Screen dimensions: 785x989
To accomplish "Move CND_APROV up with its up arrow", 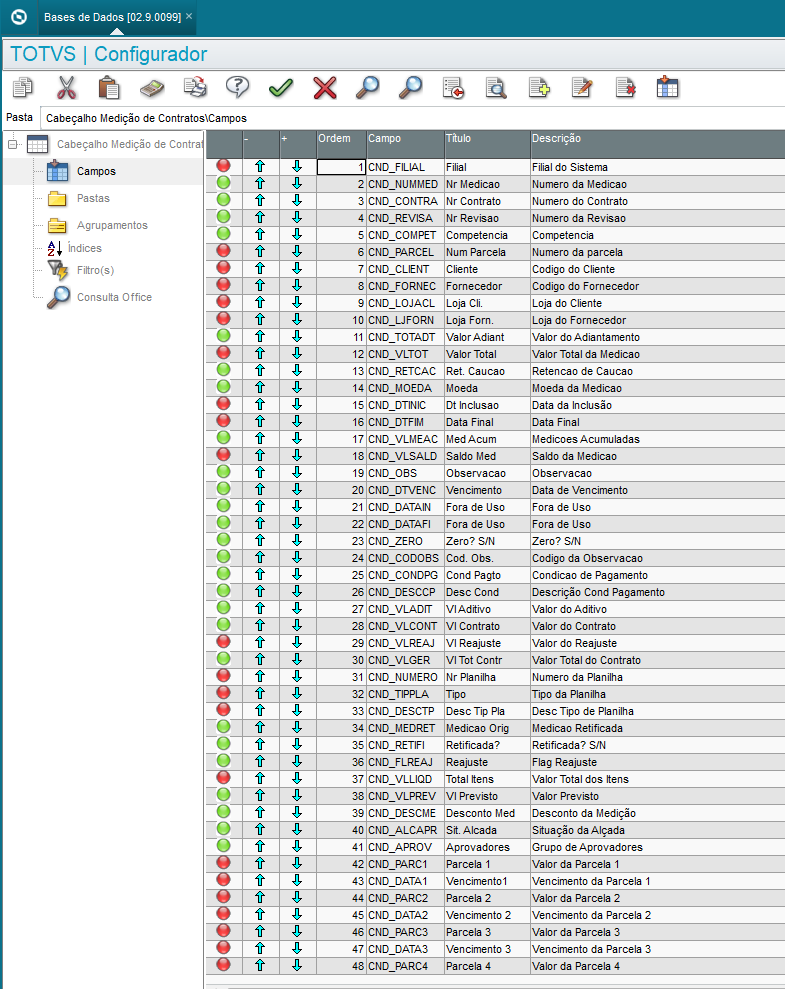I will point(260,847).
